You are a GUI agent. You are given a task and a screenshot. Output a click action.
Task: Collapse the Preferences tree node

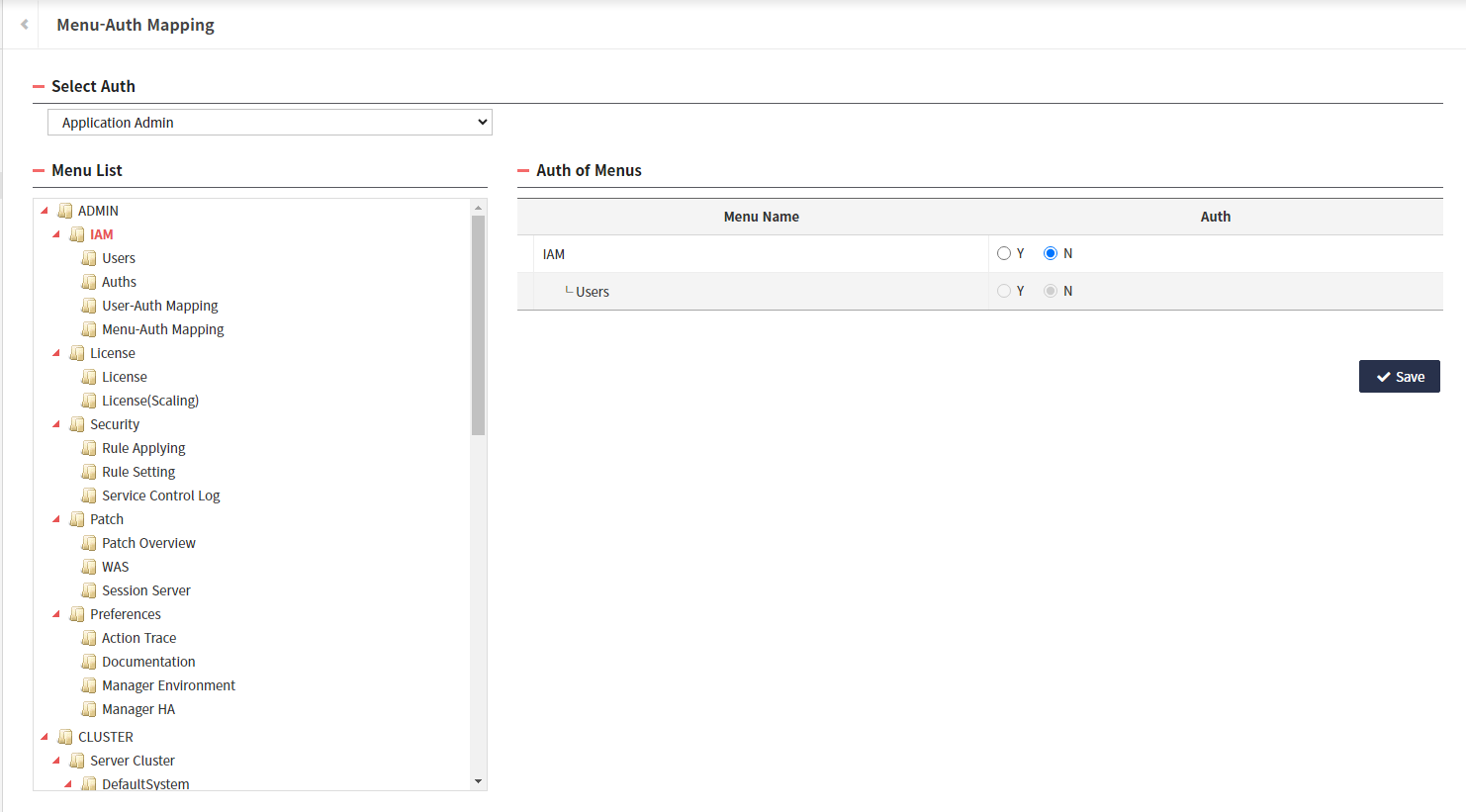click(58, 613)
